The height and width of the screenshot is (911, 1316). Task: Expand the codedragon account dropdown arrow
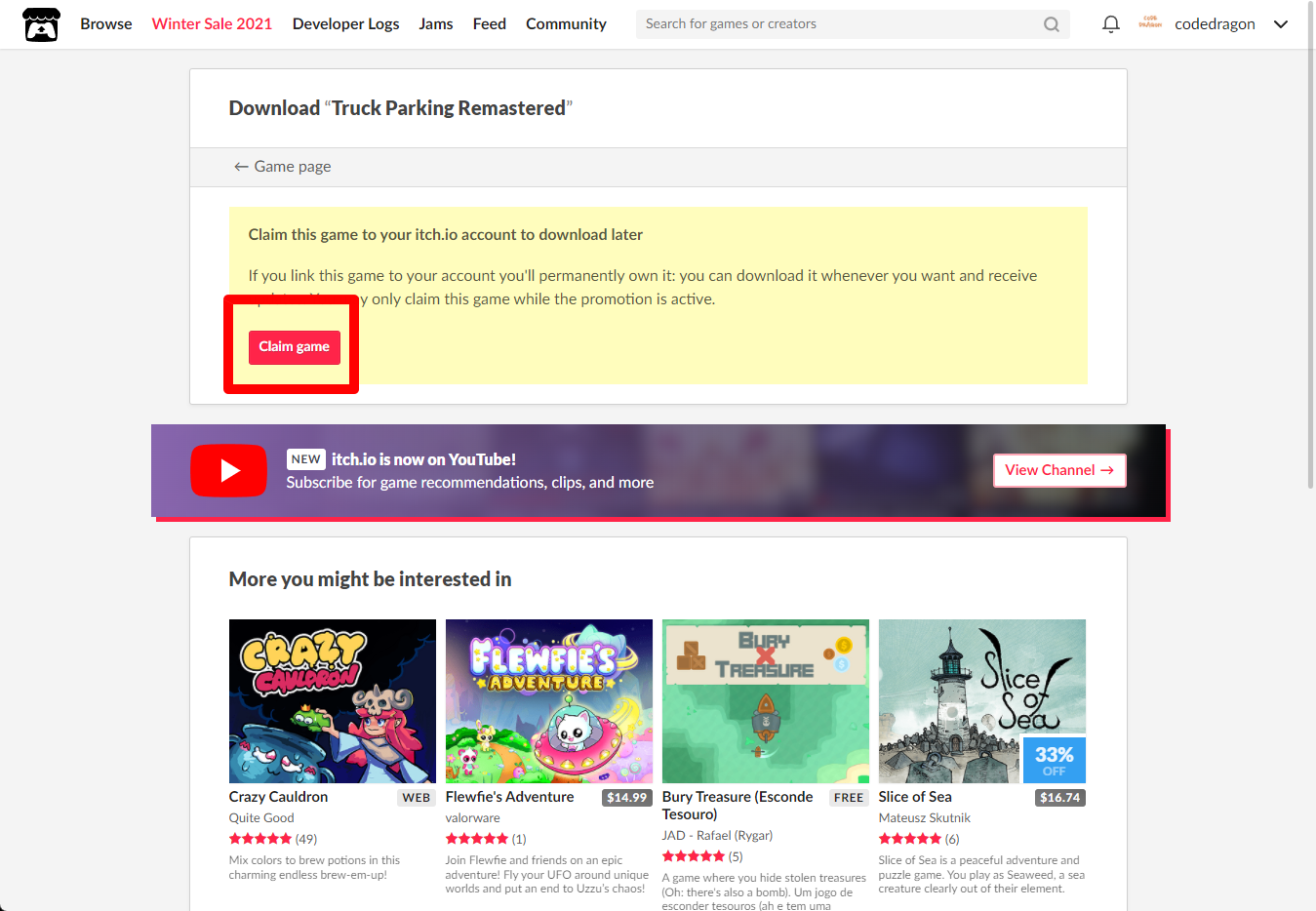click(x=1281, y=24)
